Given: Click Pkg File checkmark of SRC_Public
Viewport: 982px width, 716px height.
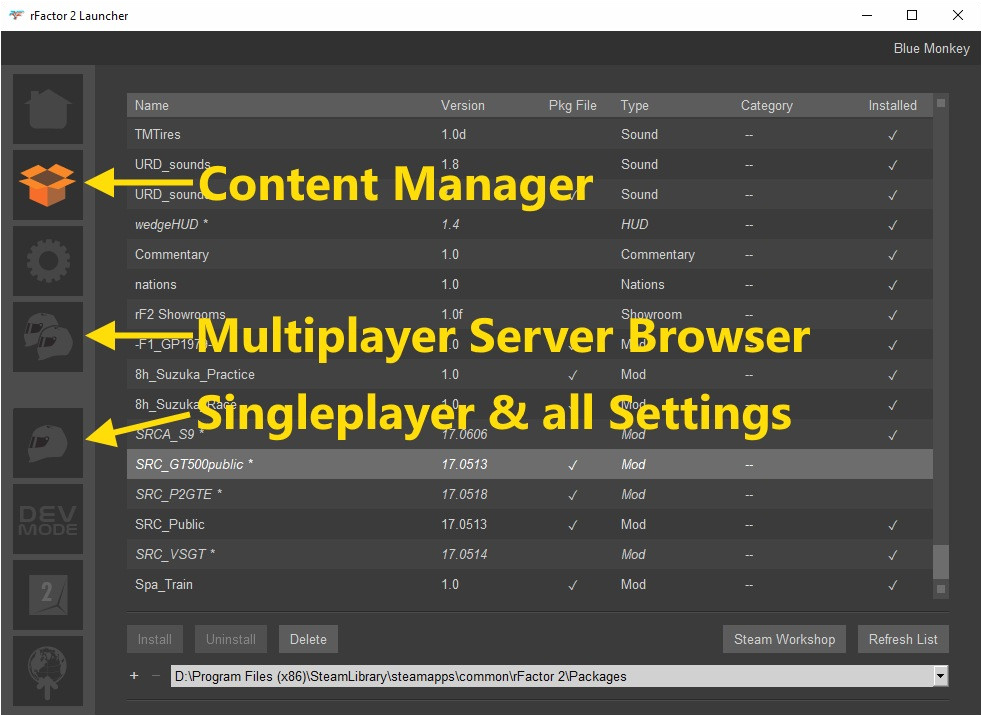Looking at the screenshot, I should [572, 525].
